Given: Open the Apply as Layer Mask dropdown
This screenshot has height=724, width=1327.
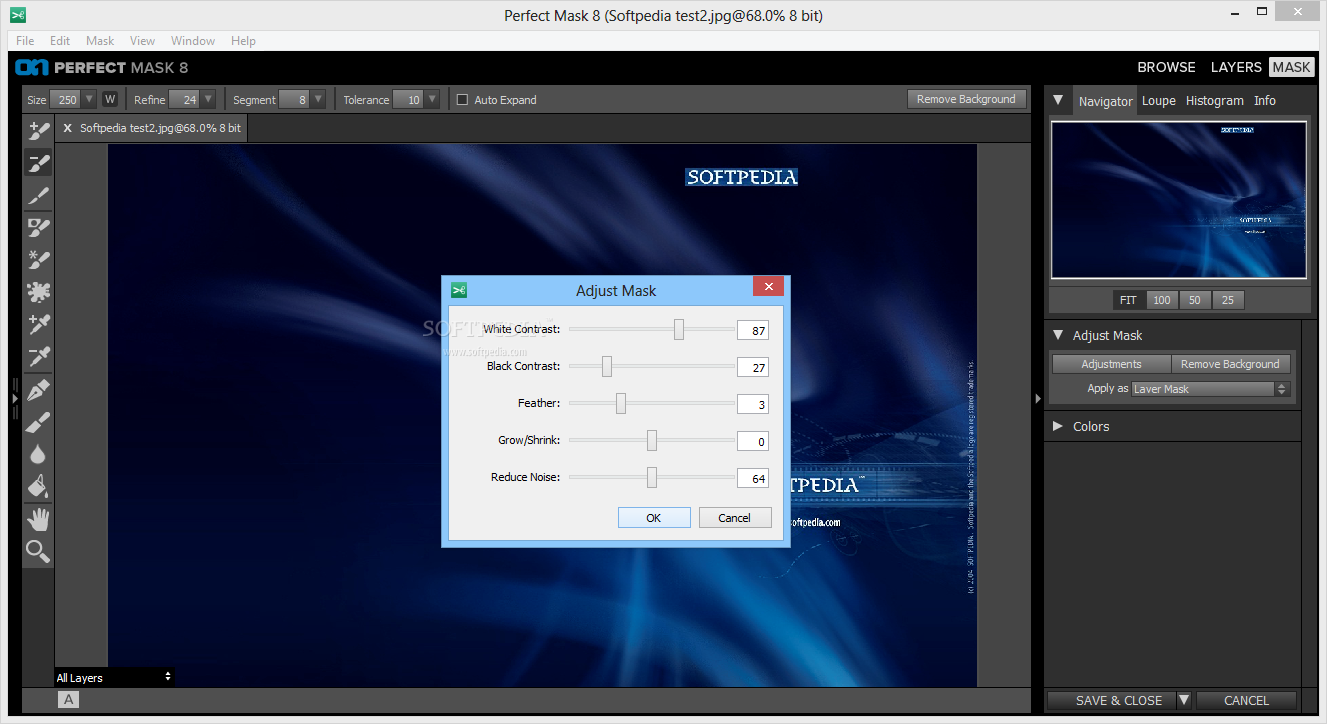Looking at the screenshot, I should coord(1210,389).
